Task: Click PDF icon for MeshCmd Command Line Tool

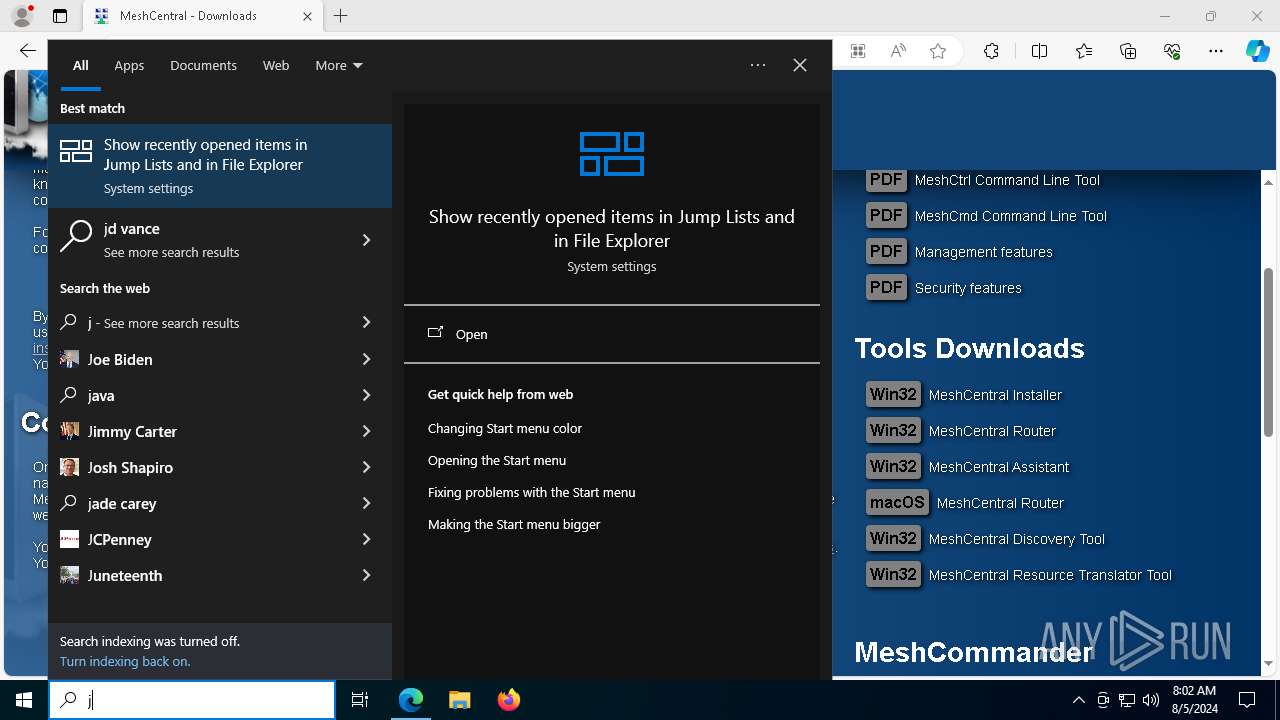Action: point(886,216)
